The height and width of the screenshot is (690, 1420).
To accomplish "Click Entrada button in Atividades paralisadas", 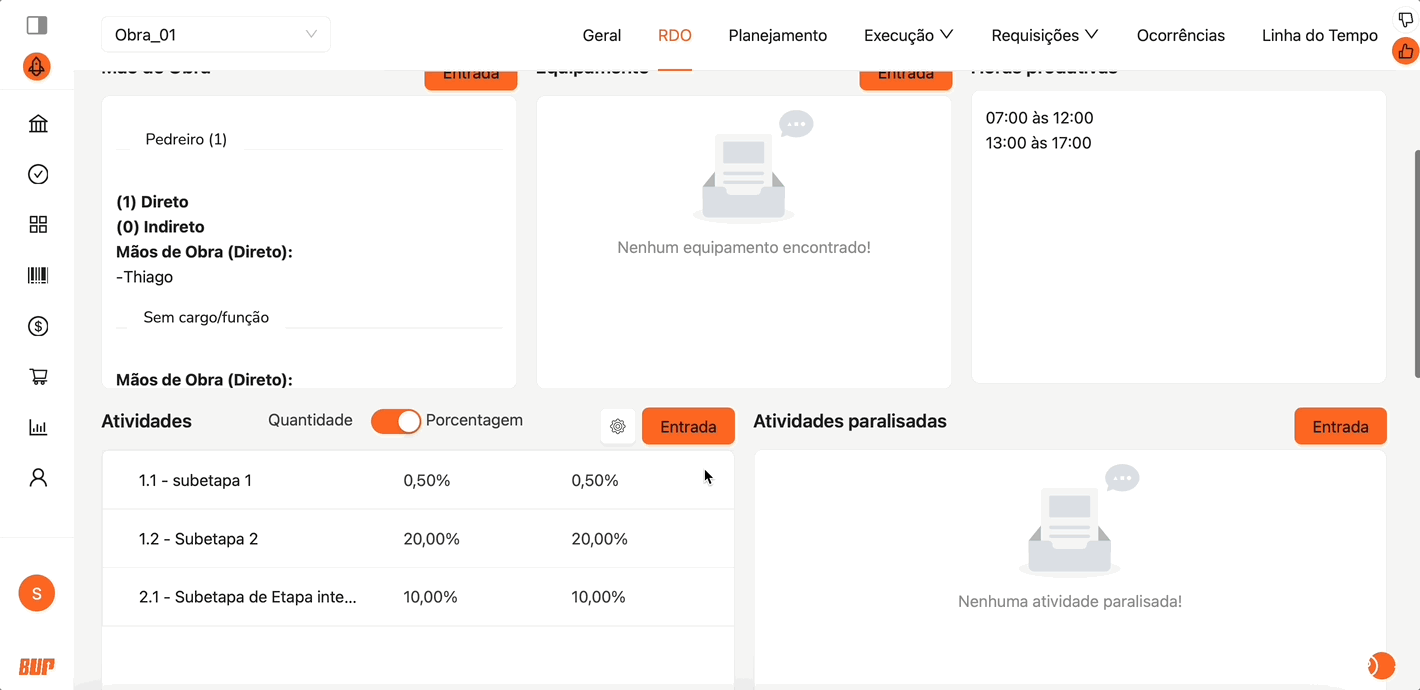I will pyautogui.click(x=1340, y=427).
